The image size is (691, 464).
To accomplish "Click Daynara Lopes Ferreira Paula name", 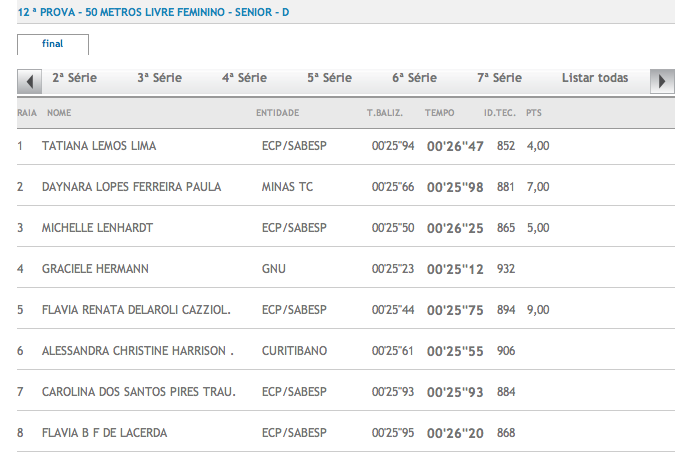I will pyautogui.click(x=131, y=187).
